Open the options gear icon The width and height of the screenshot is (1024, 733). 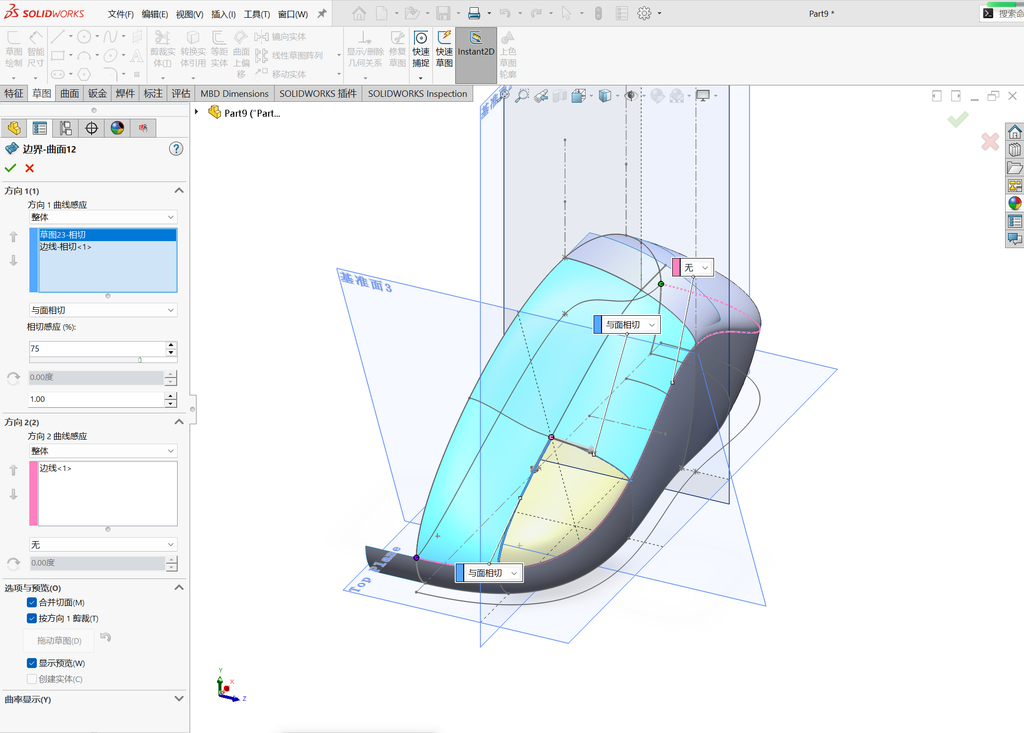click(644, 13)
